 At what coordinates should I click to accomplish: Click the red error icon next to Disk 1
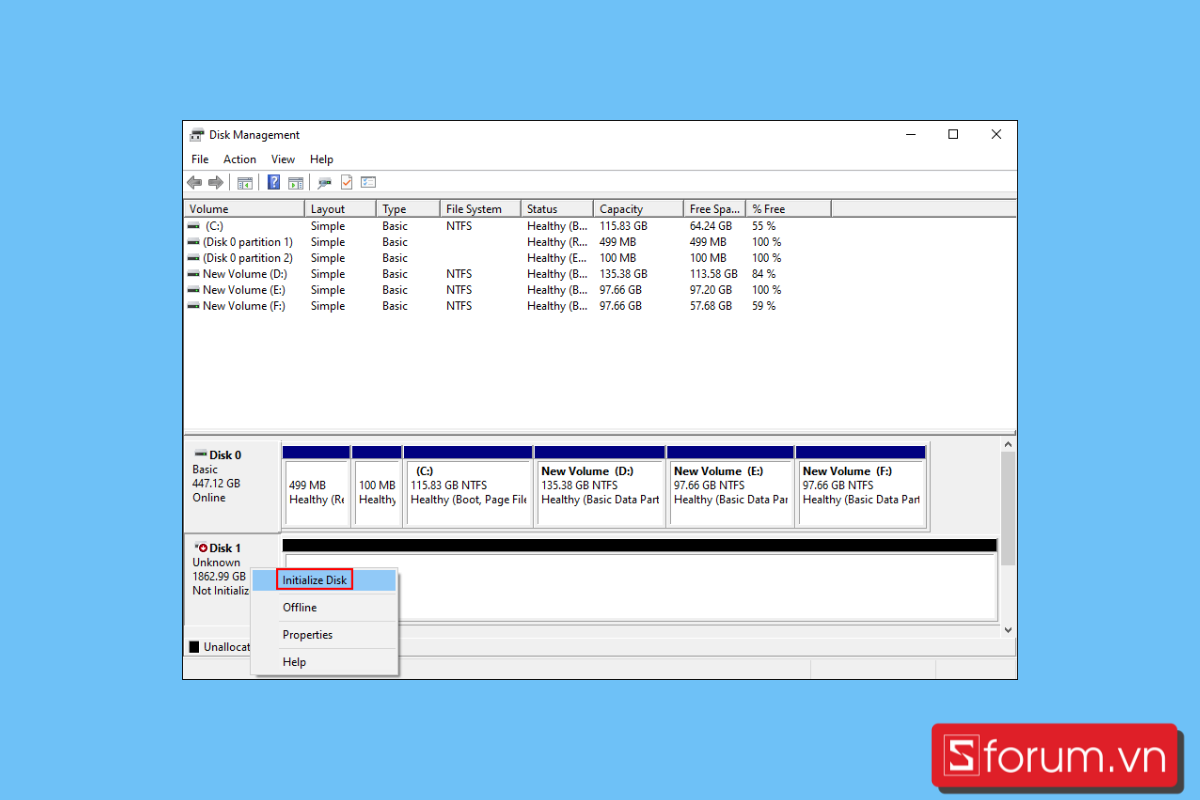click(200, 548)
